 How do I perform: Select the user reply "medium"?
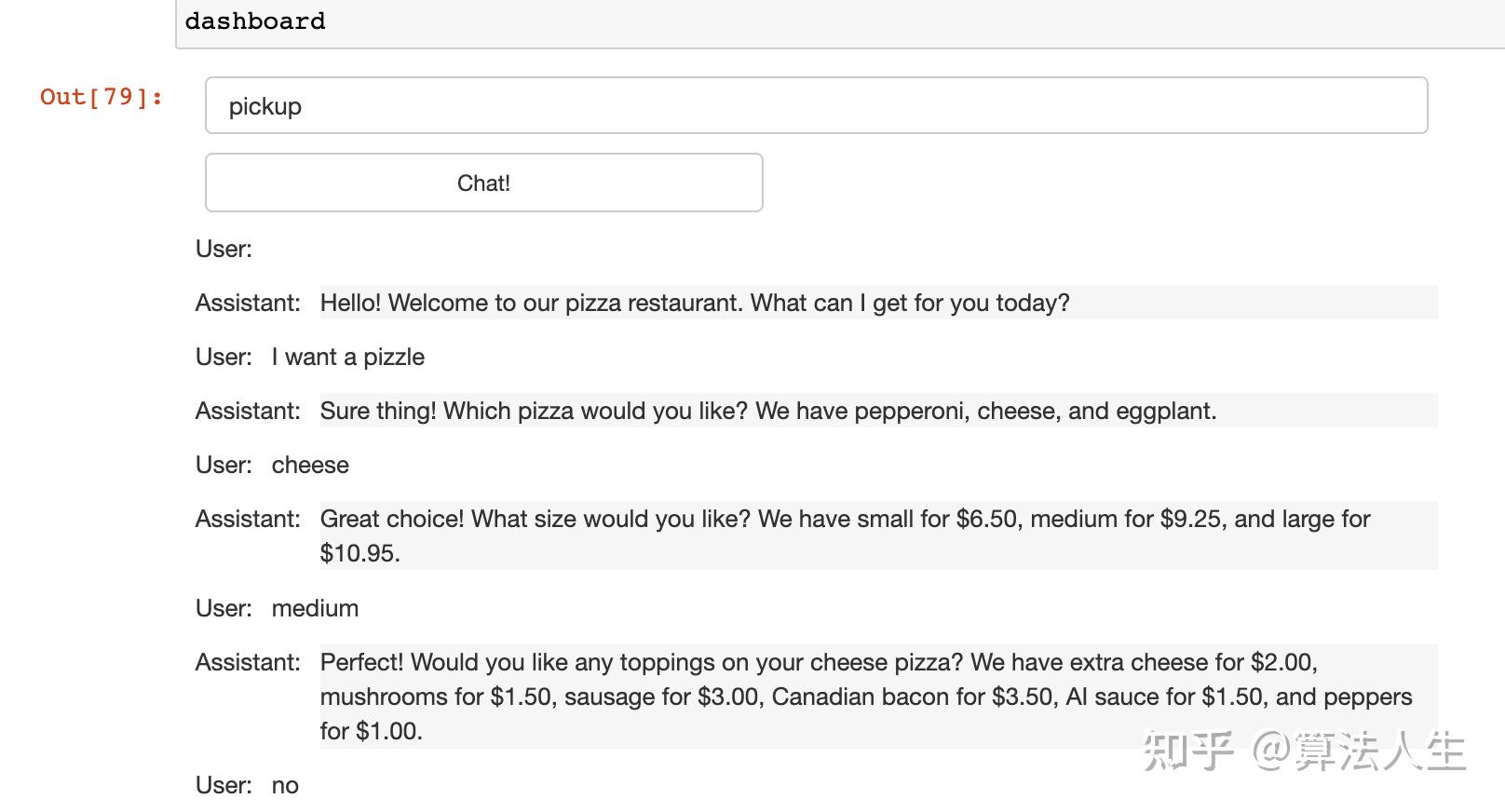315,608
